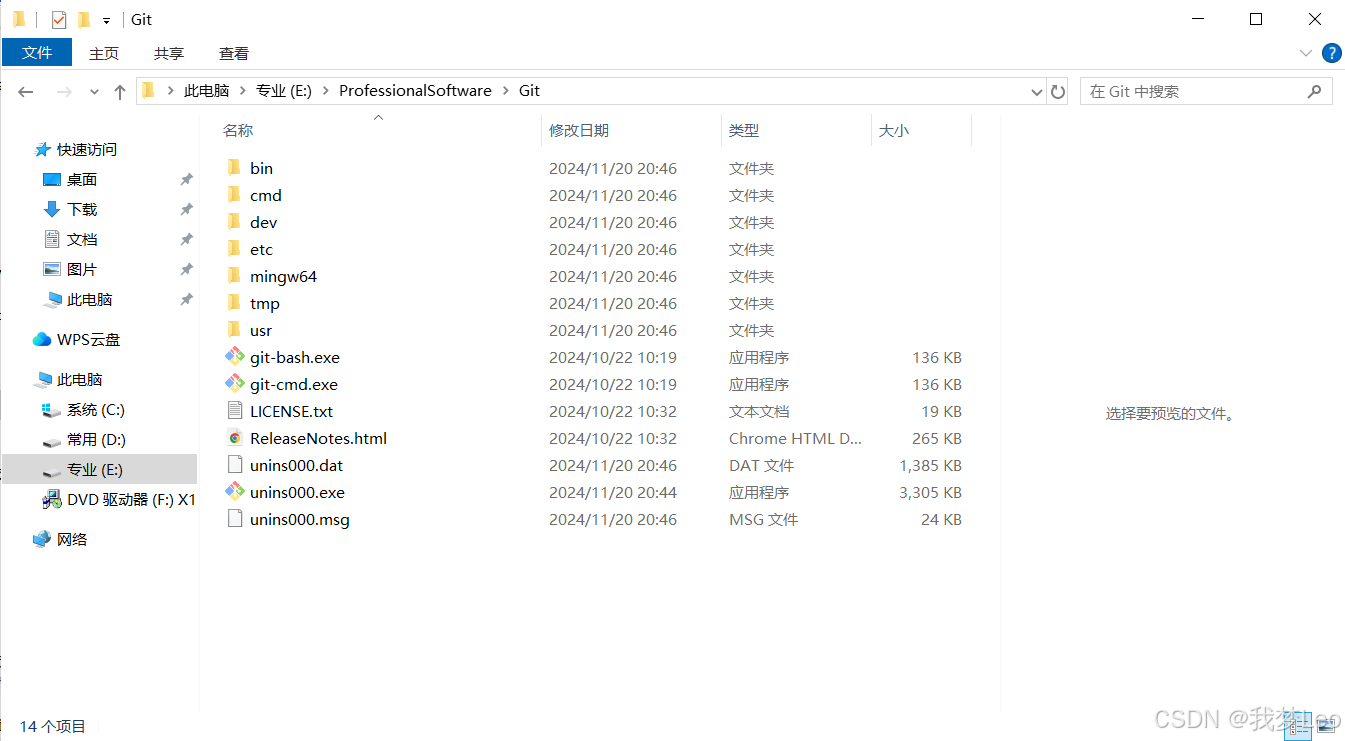Expand chevron after ProfessionalSoftware in address bar
The image size is (1345, 741).
click(x=505, y=91)
